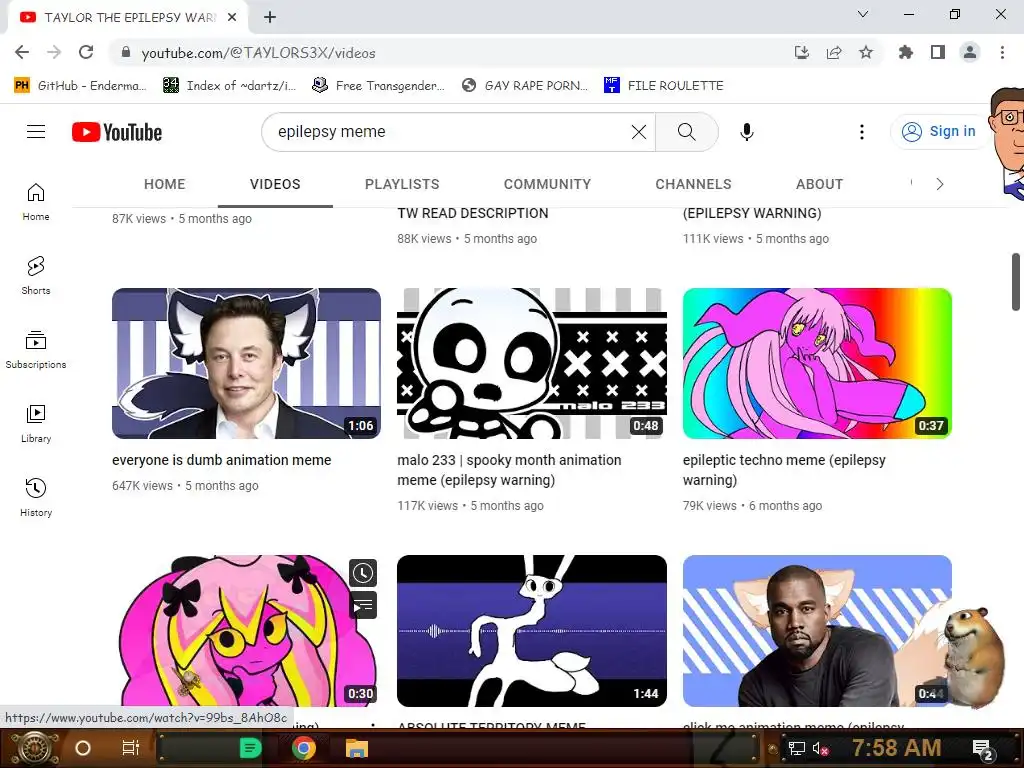
Task: Open 'epileptic techno meme' video title
Action: [784, 470]
